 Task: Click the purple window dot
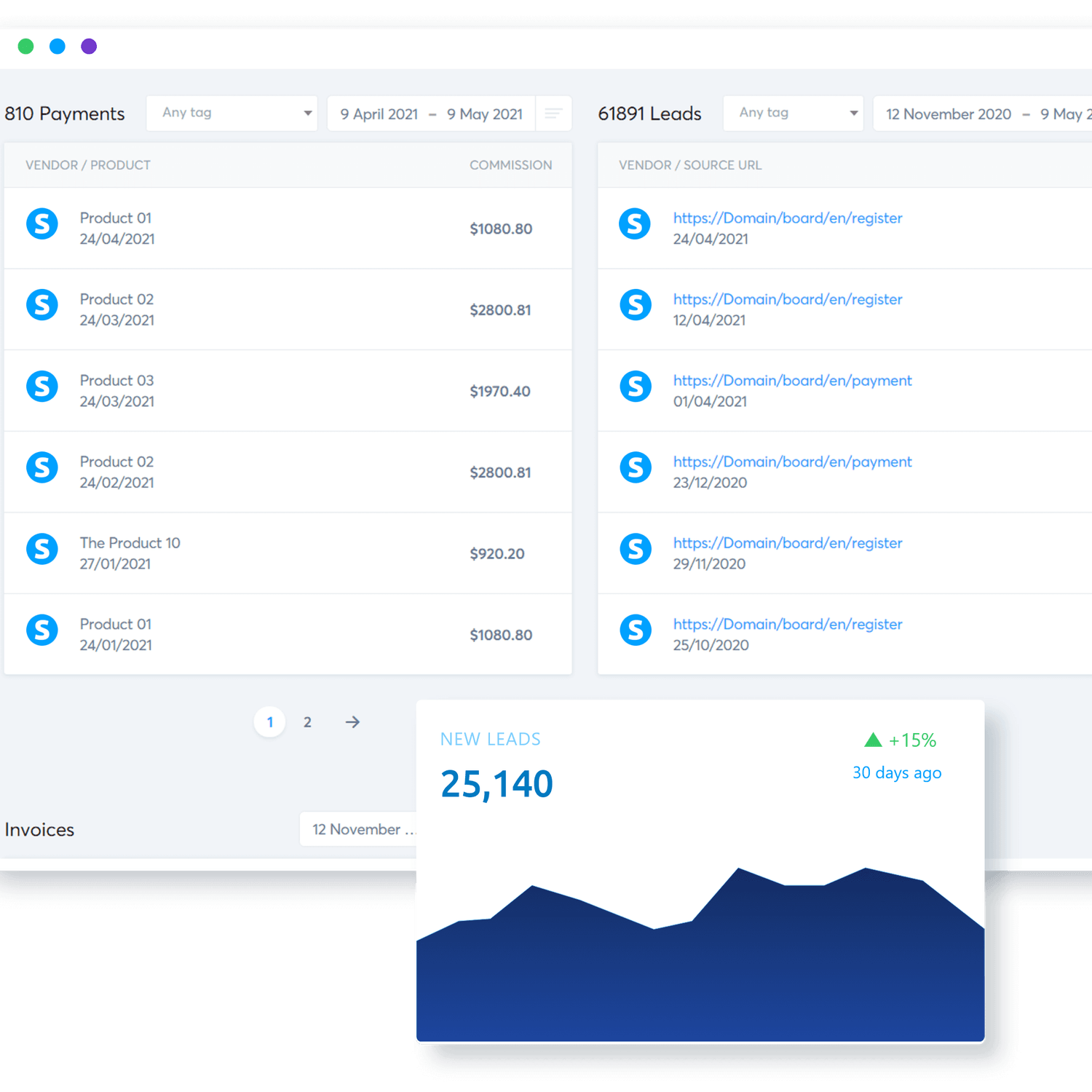click(89, 47)
